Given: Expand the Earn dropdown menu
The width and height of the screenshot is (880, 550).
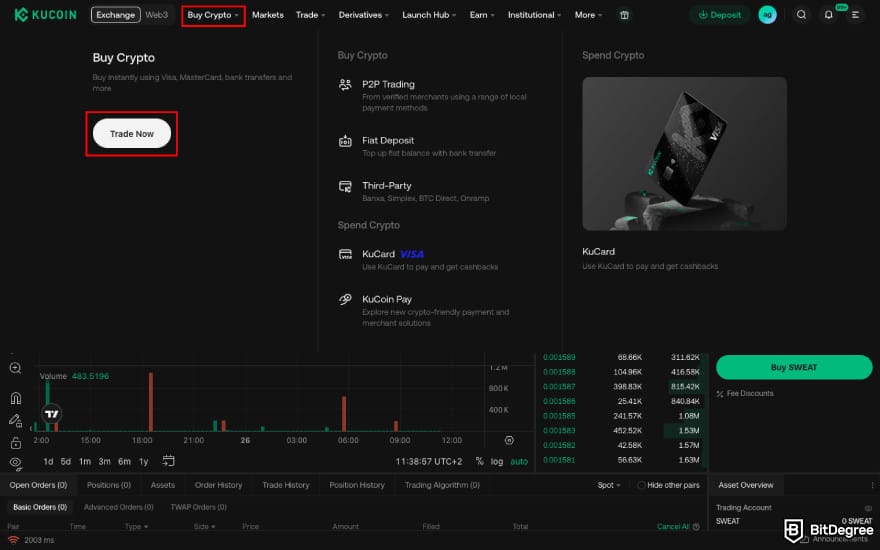Looking at the screenshot, I should coord(482,15).
